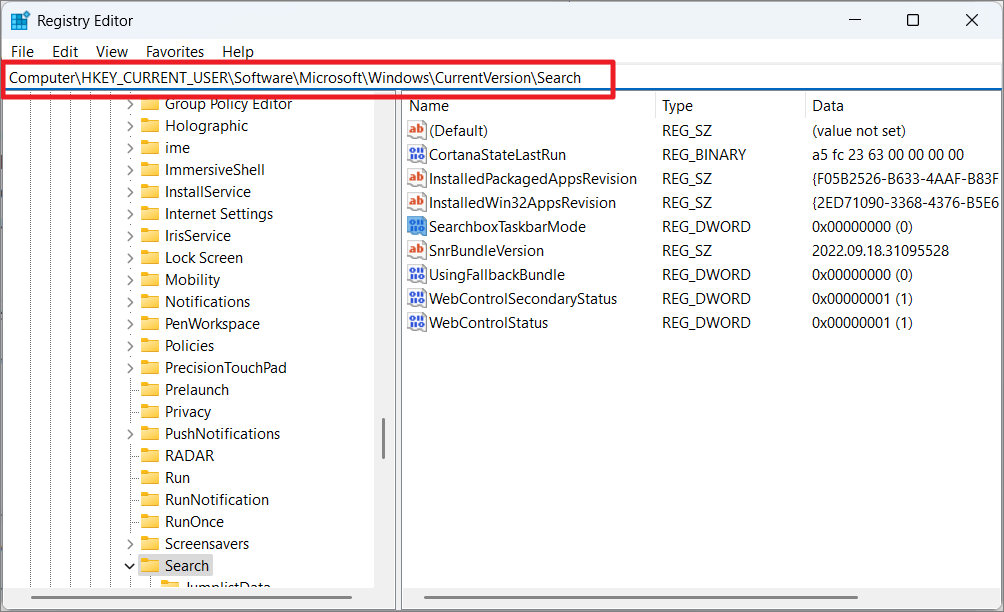
Task: Click the Holographic folder icon
Action: click(x=150, y=126)
